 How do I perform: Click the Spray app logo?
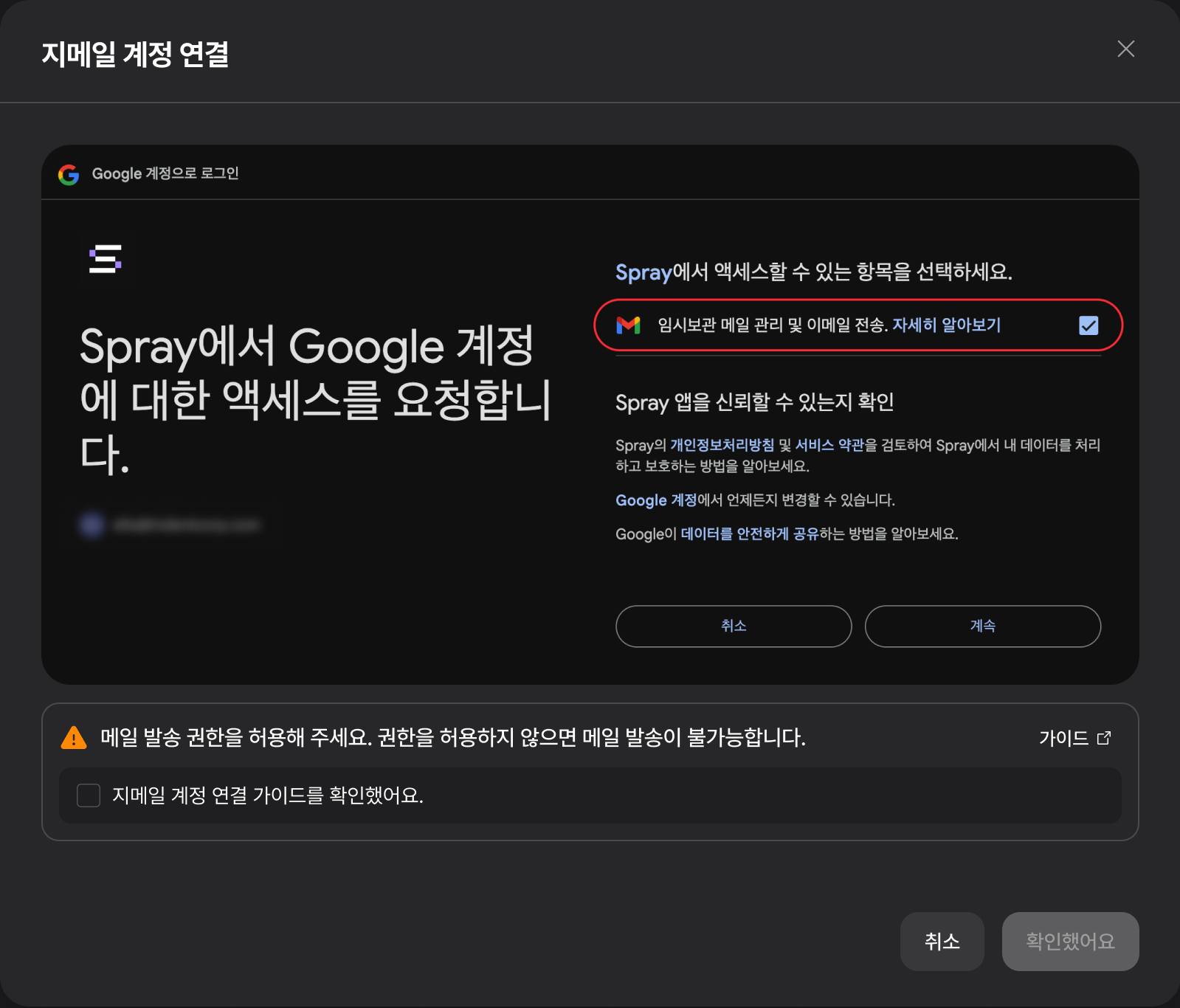tap(105, 259)
